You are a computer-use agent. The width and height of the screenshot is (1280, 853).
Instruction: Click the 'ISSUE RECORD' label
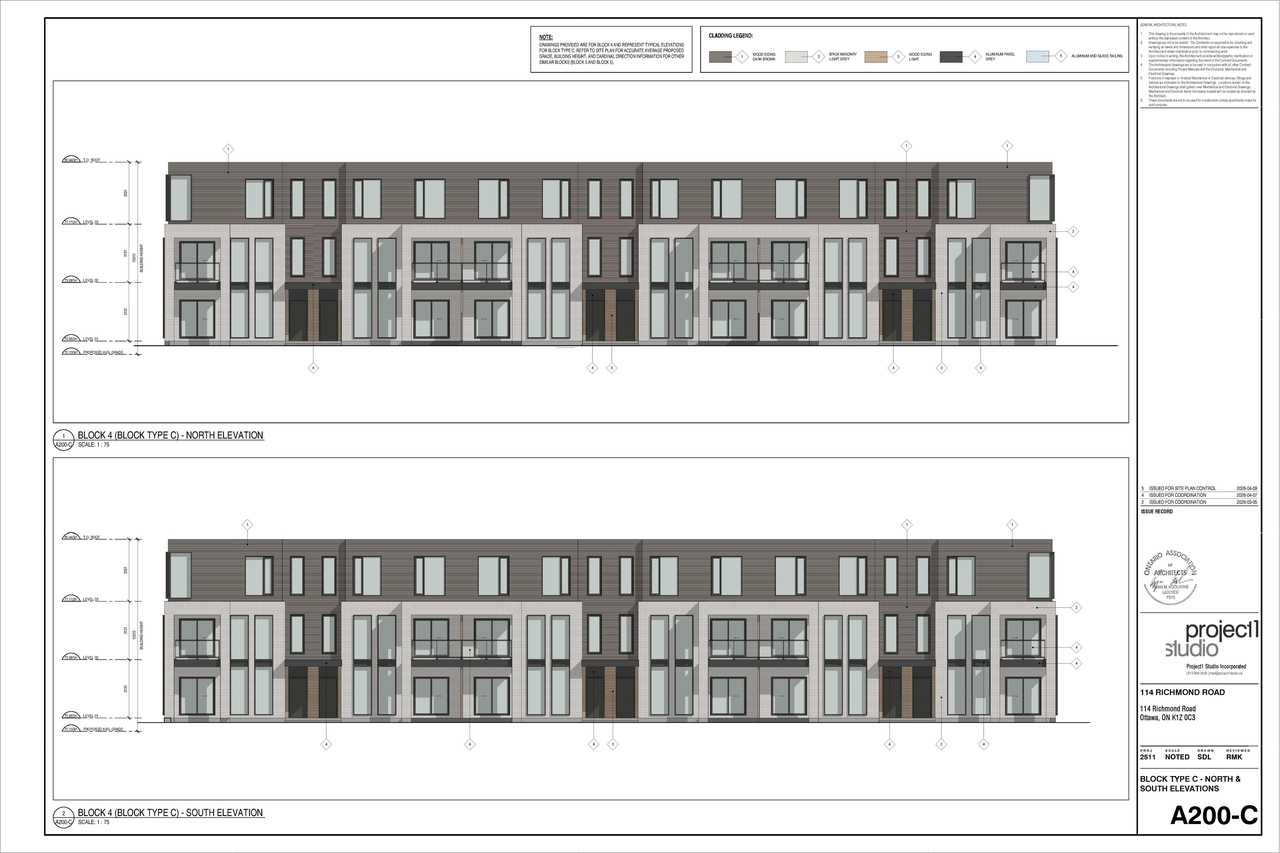pos(1155,511)
